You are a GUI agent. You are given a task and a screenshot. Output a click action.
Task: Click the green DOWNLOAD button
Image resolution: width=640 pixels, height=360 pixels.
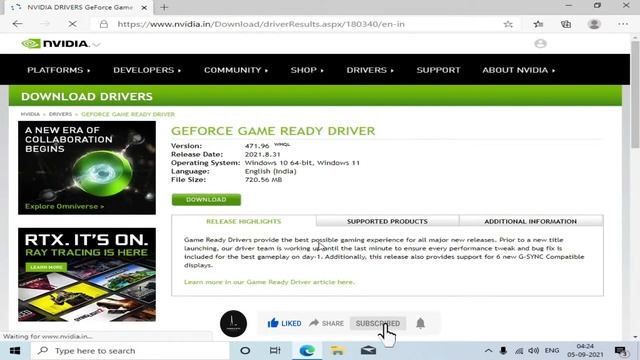pyautogui.click(x=206, y=200)
